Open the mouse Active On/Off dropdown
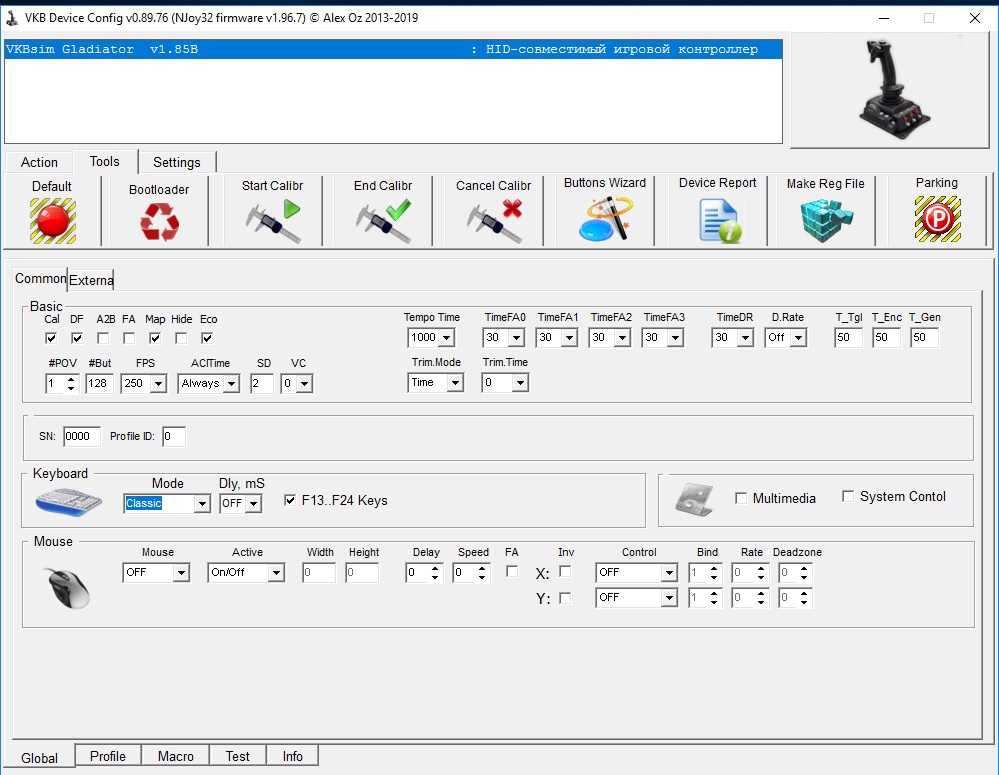Image resolution: width=999 pixels, height=775 pixels. coord(276,573)
